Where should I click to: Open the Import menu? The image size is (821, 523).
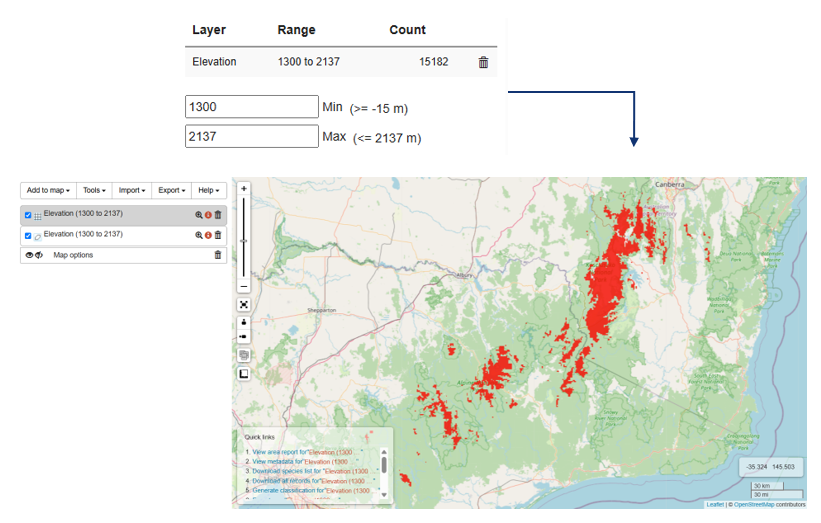132,190
